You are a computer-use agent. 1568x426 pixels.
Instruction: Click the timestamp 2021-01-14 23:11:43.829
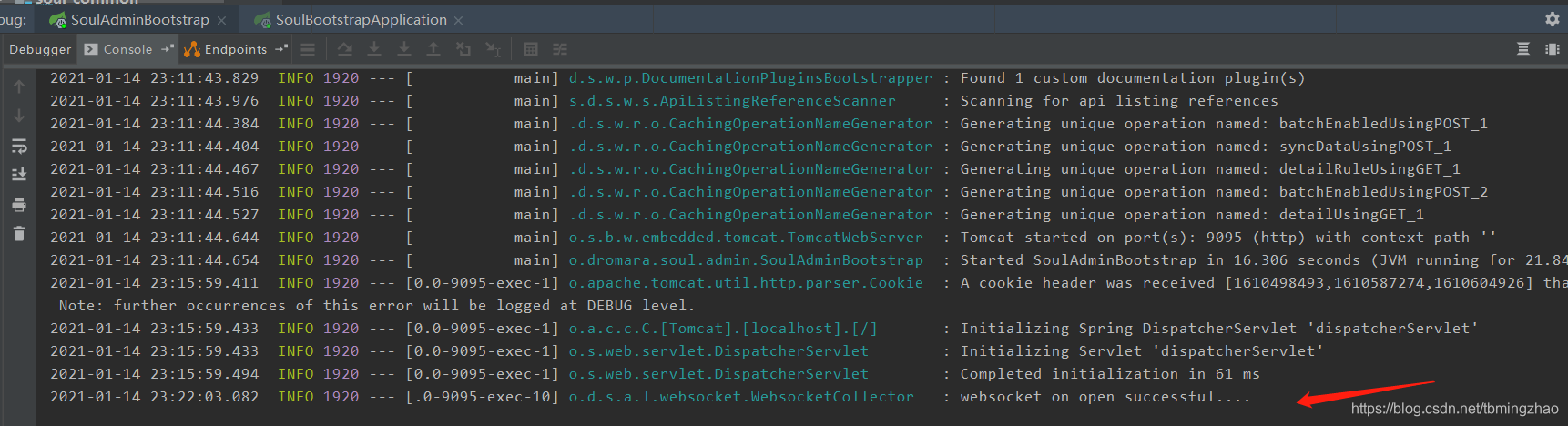[154, 78]
